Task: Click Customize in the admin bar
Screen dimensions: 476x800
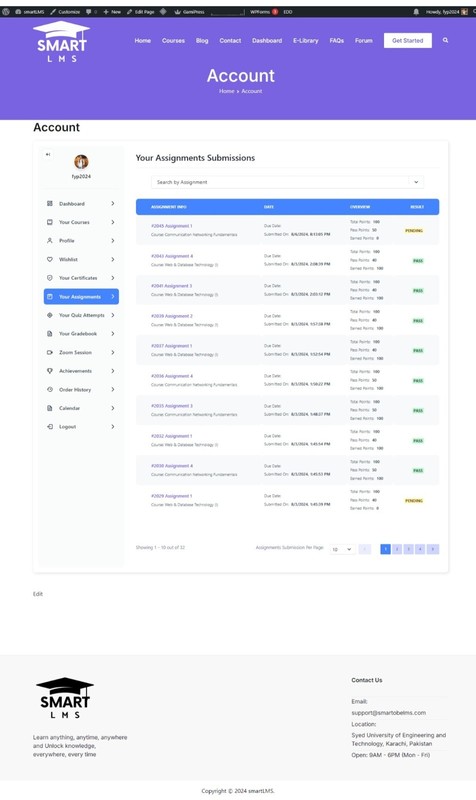Action: coord(65,12)
